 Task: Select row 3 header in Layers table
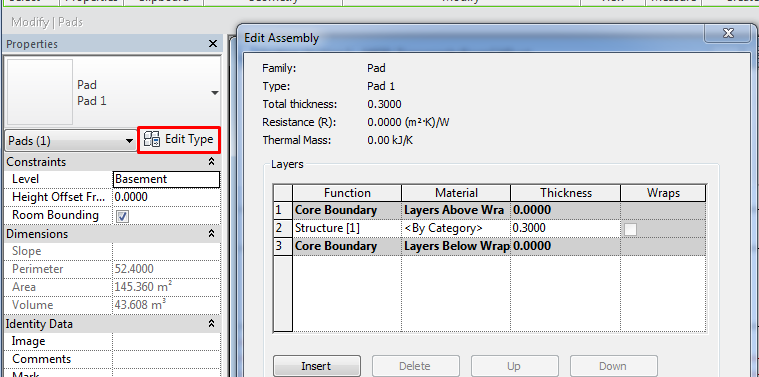click(x=283, y=246)
